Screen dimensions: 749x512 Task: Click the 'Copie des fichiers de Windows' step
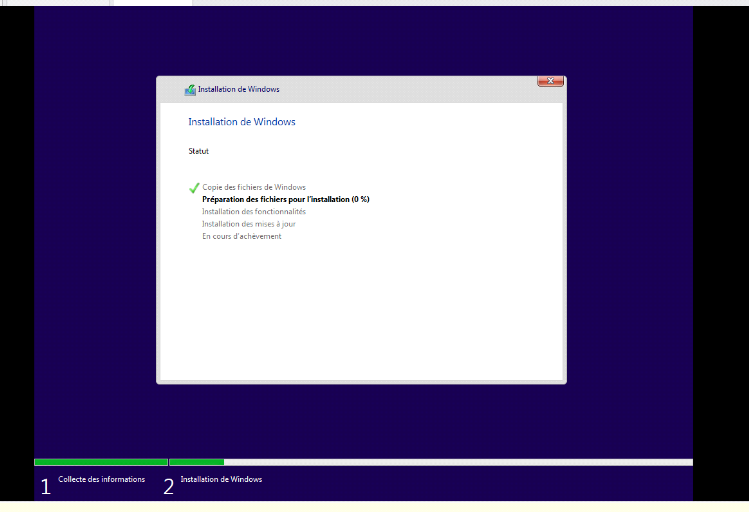coord(254,187)
